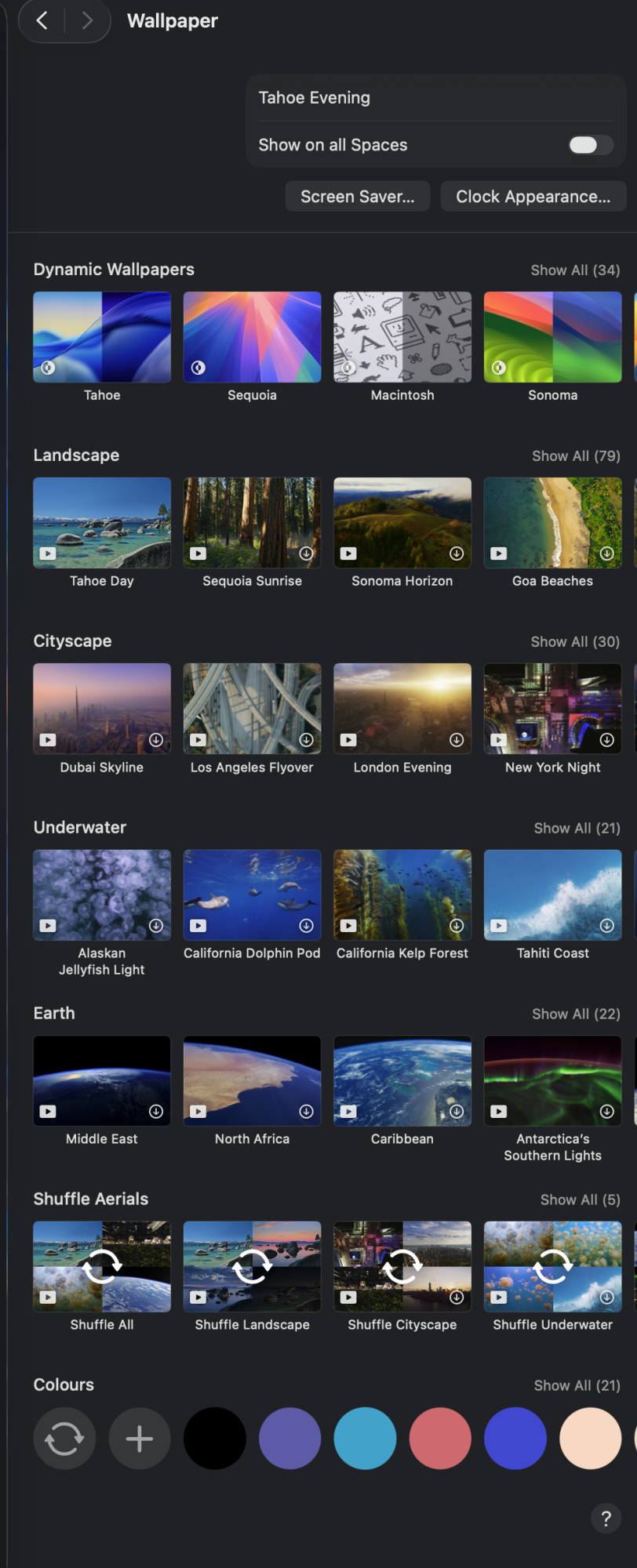Click the California Kelp Forest label
This screenshot has height=1568, width=637.
click(x=402, y=953)
